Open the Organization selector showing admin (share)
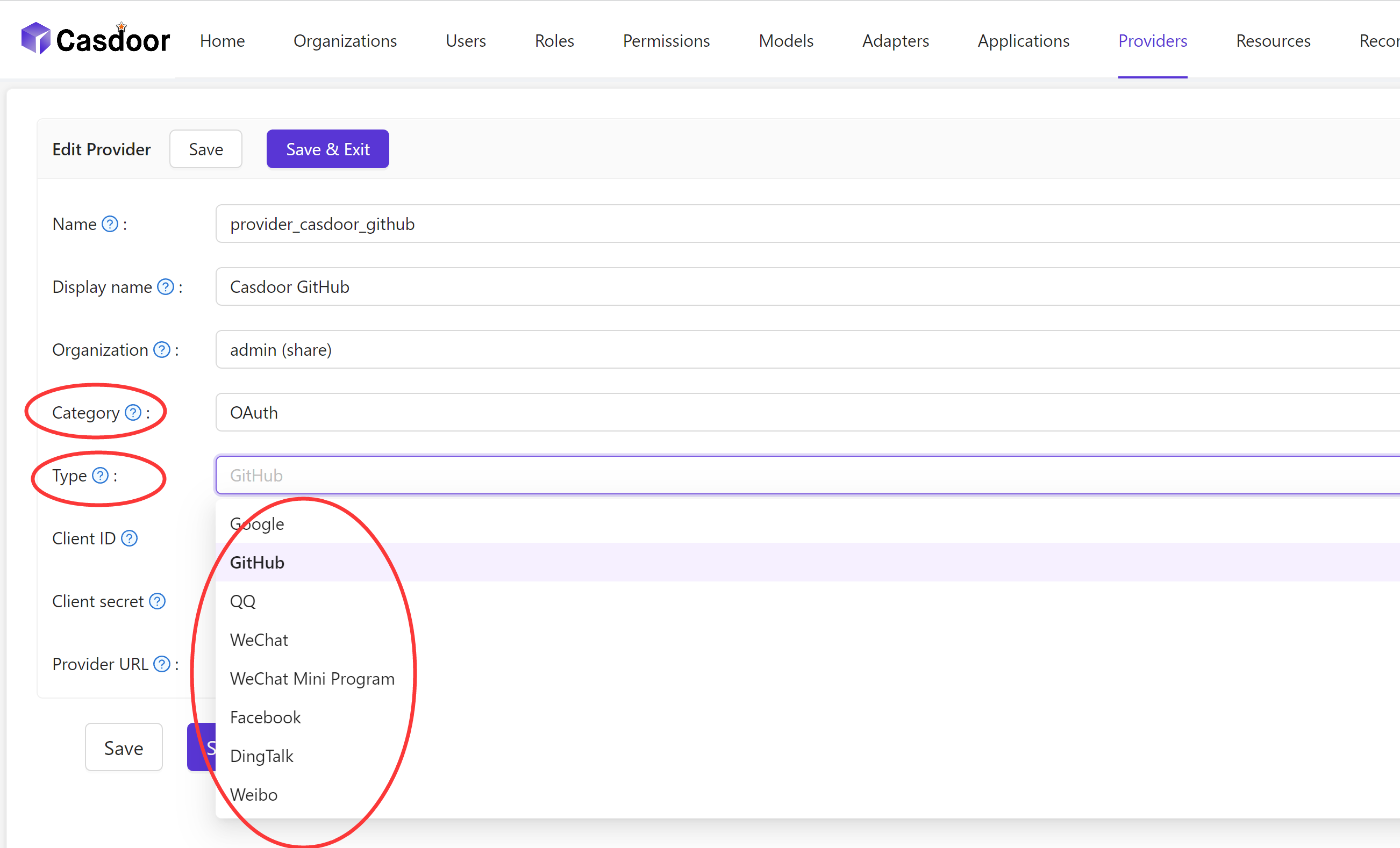 tap(682, 350)
